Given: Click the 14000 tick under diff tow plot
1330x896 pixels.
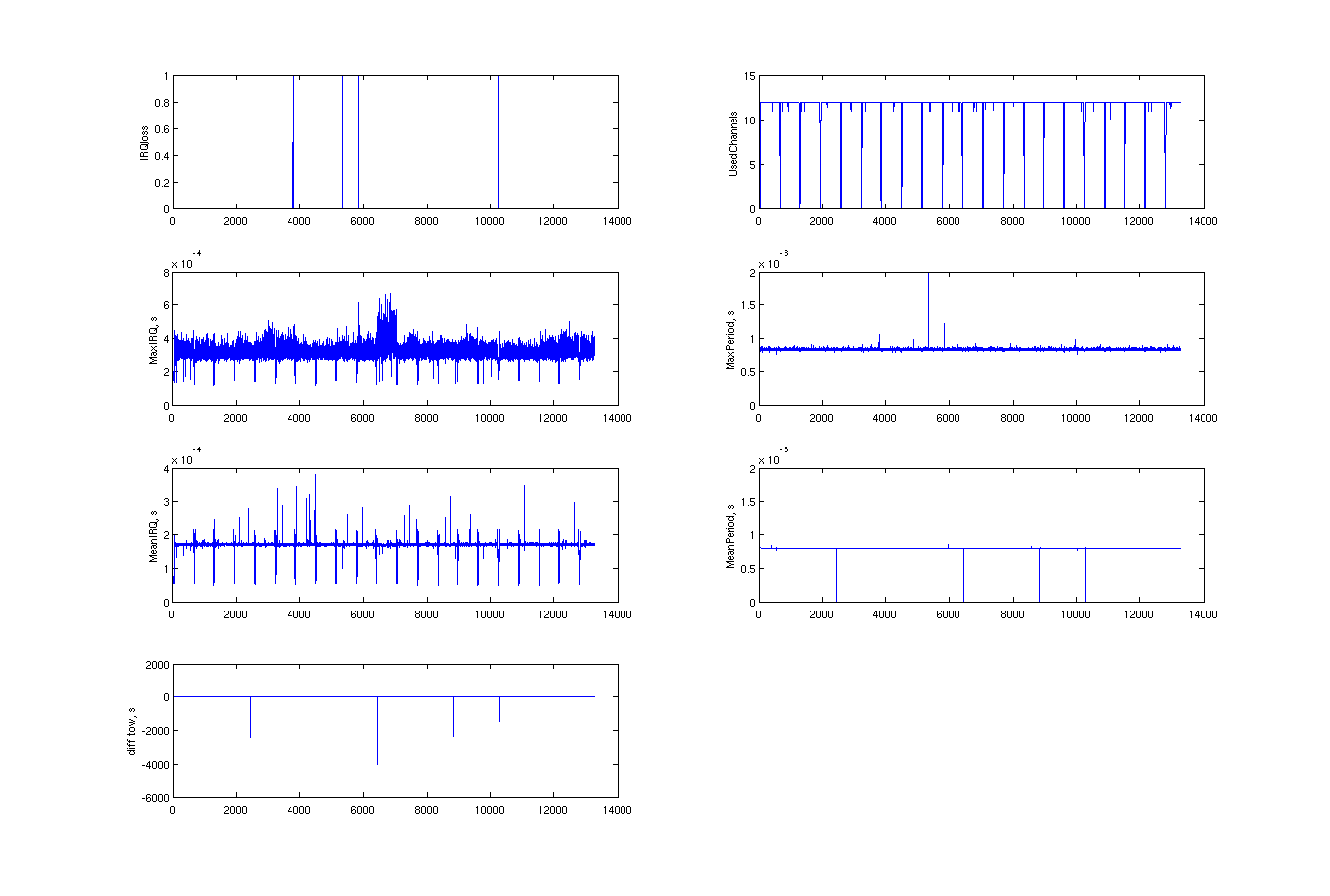Looking at the screenshot, I should (617, 810).
